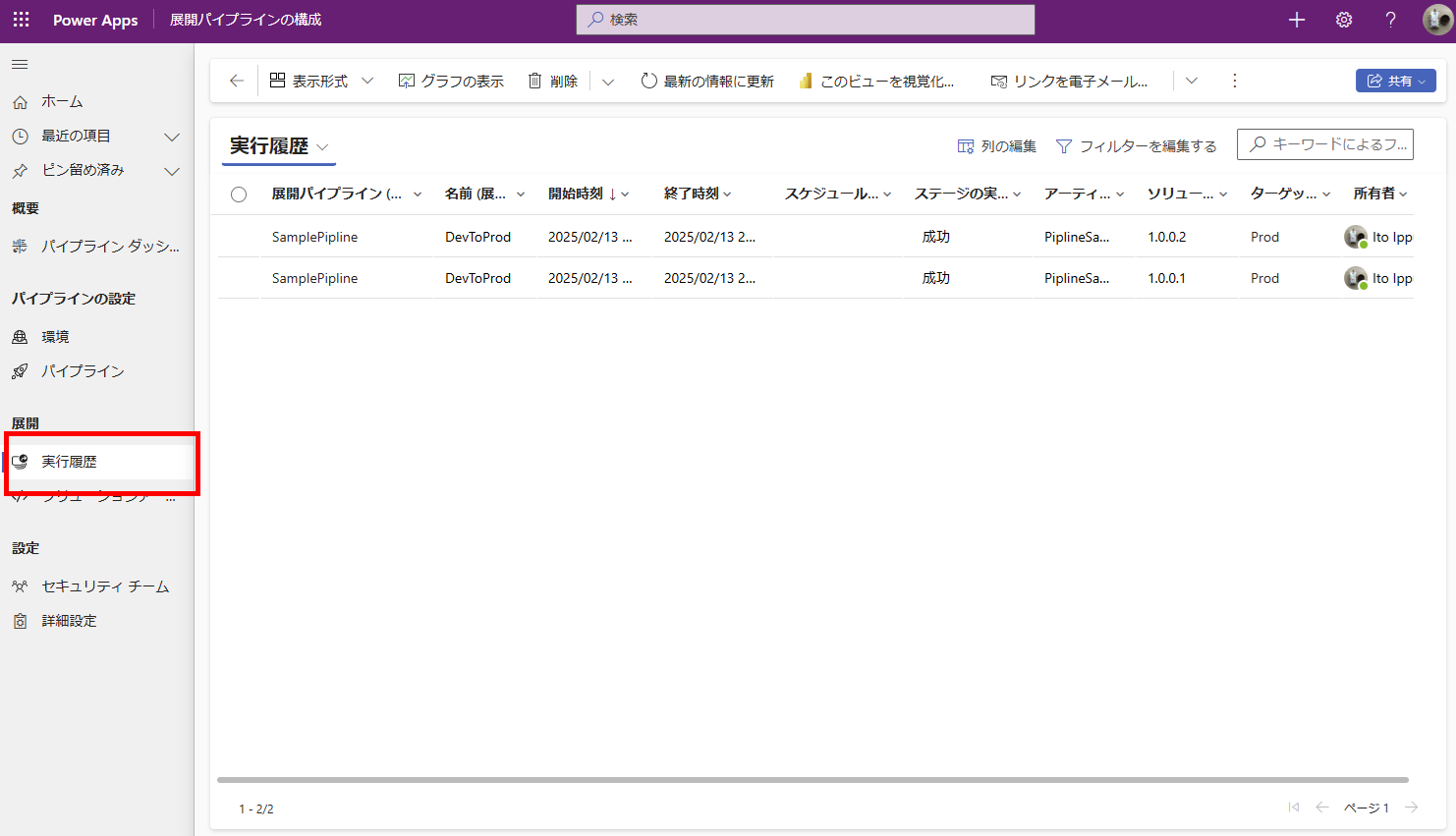
Task: Open 列の編集 to edit columns
Action: (996, 145)
